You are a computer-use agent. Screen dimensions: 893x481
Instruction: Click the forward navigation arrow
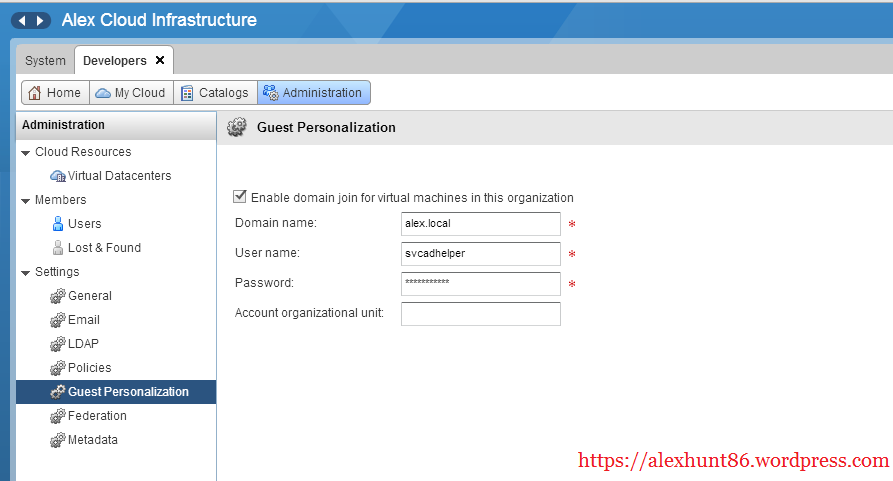coord(40,21)
